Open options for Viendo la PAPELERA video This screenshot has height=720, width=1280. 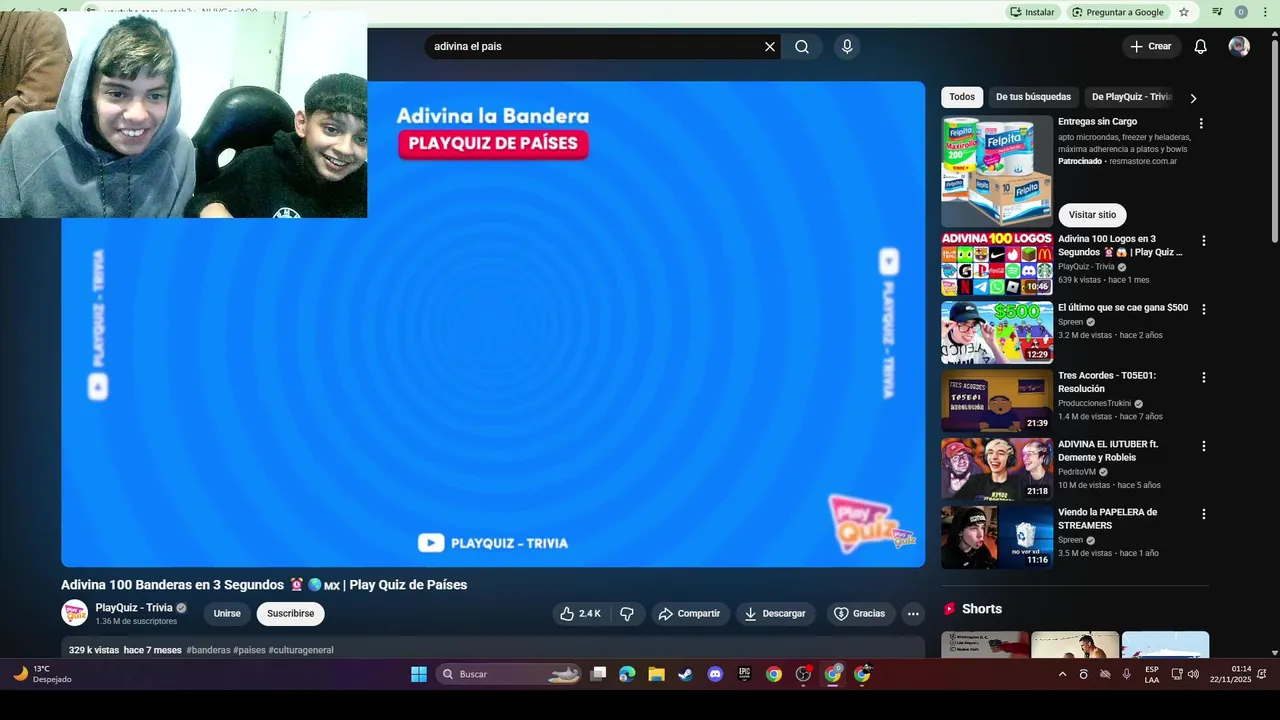(1203, 514)
